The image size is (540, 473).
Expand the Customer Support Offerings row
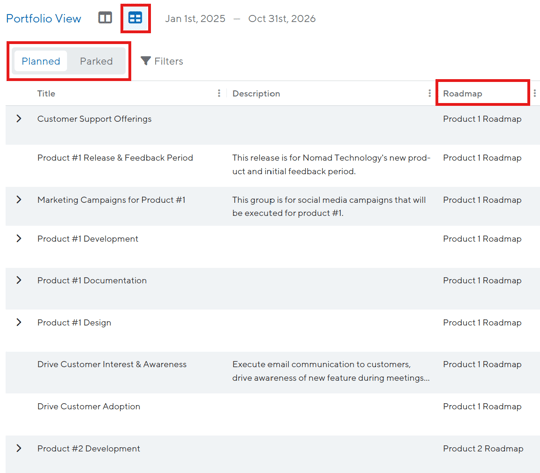coord(19,119)
